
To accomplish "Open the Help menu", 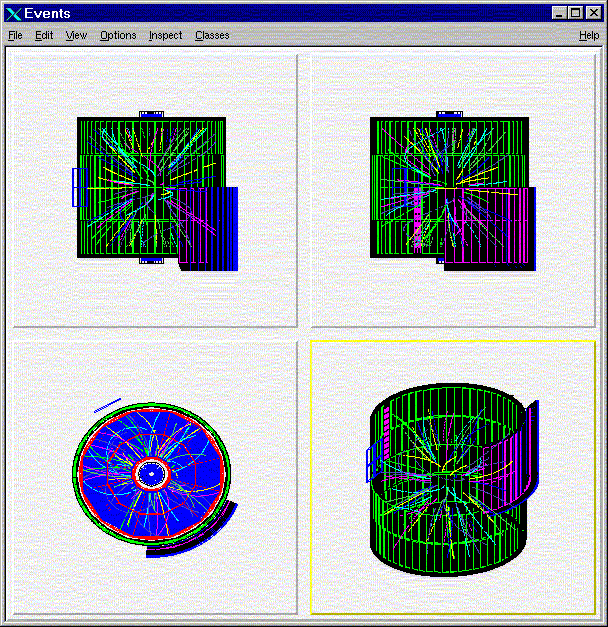I will coord(589,35).
